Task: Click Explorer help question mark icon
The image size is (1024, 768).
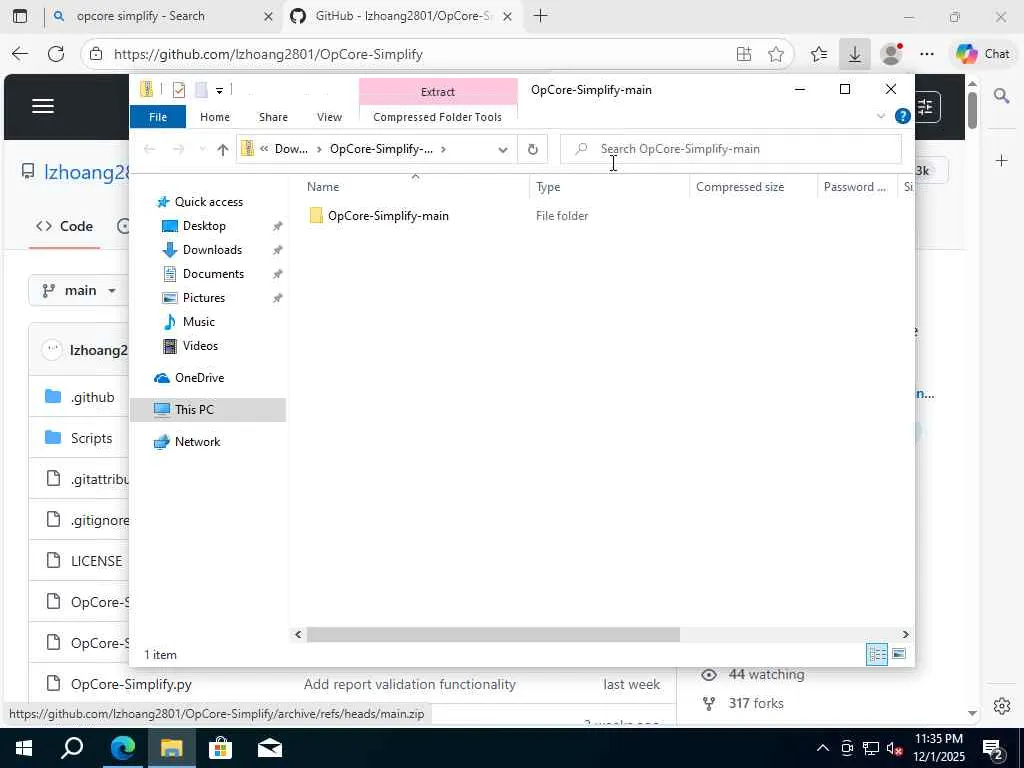Action: [x=903, y=116]
